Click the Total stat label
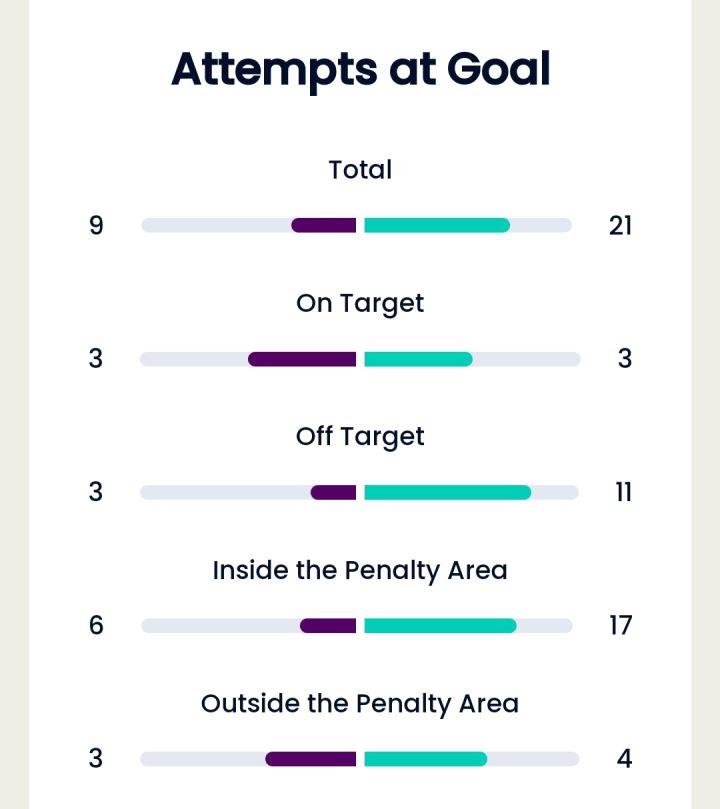 (361, 170)
